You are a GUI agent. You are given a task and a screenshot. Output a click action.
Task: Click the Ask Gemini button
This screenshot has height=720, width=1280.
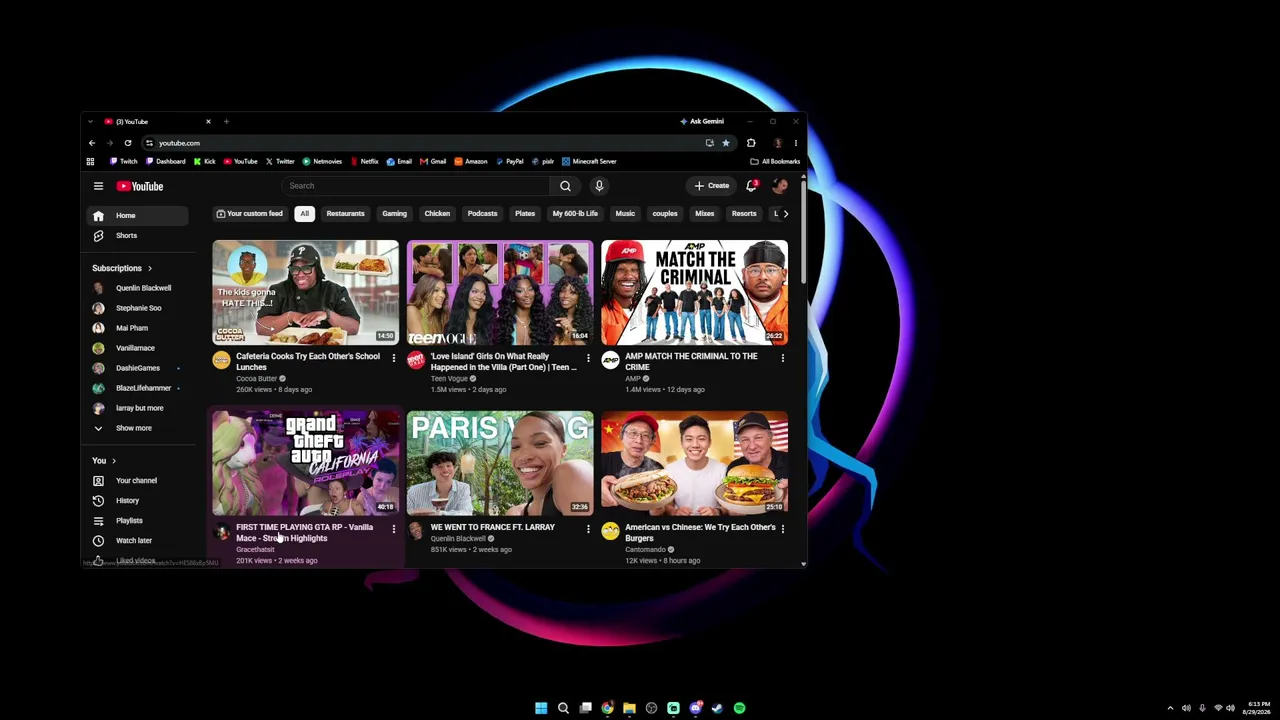click(702, 122)
